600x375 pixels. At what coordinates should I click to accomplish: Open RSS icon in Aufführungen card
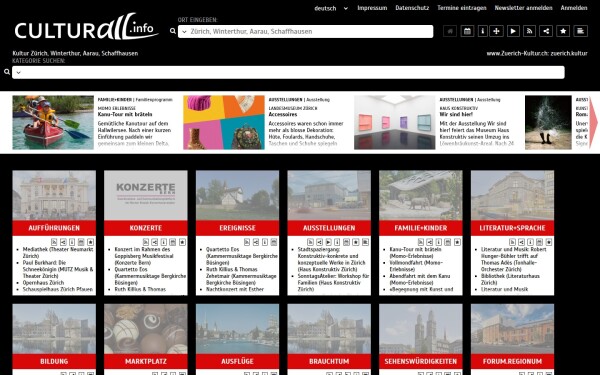(x=54, y=242)
